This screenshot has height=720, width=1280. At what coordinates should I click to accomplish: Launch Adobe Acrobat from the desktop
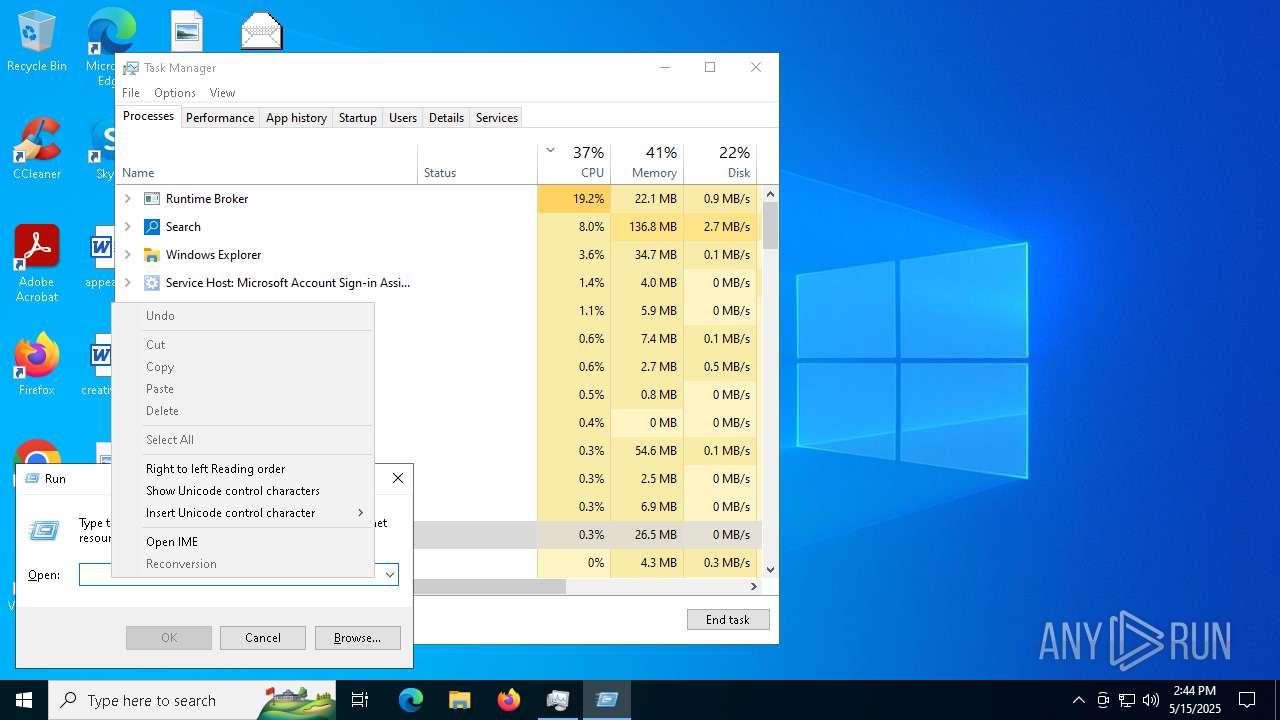point(37,264)
